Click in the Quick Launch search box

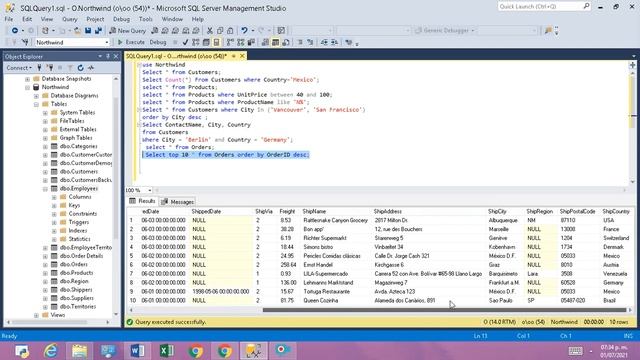pyautogui.click(x=540, y=7)
